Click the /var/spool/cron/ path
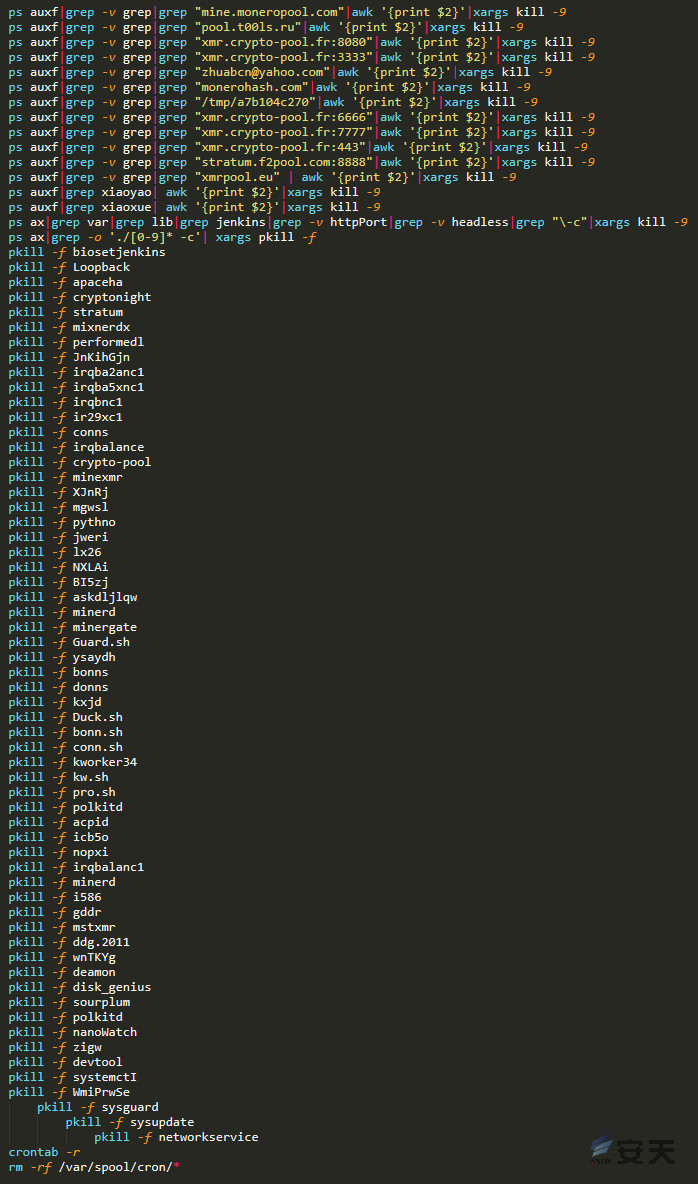The width and height of the screenshot is (698, 1184). [x=116, y=1167]
